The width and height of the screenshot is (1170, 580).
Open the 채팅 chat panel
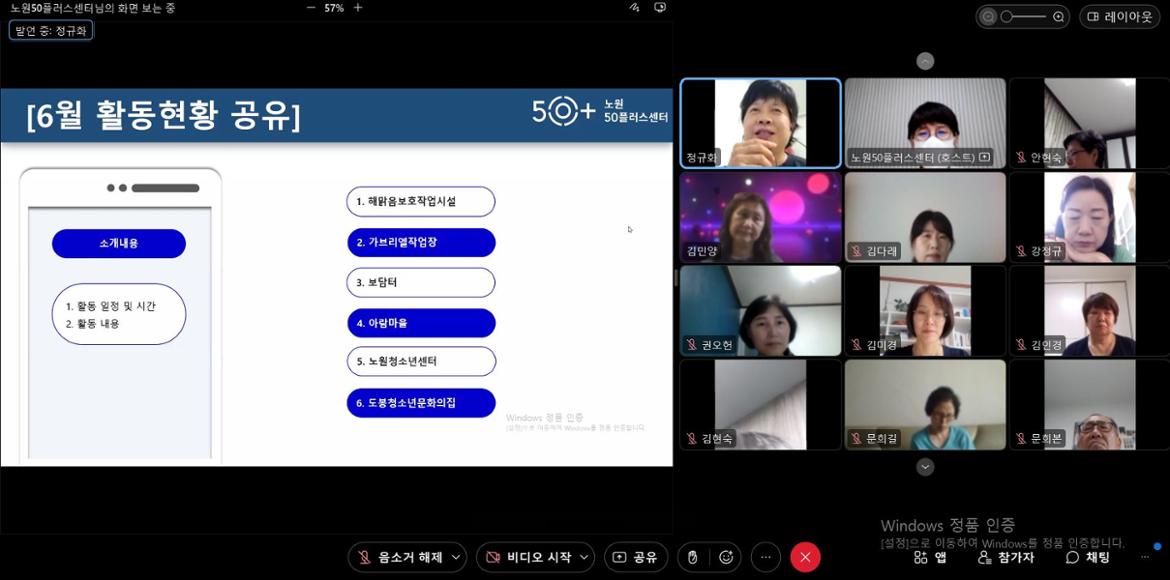click(1088, 557)
